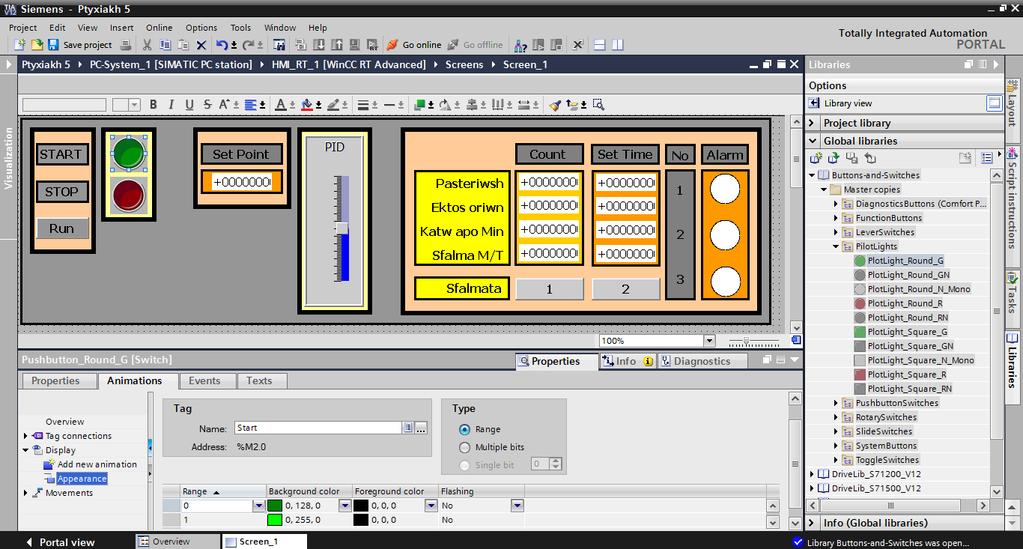Open the zoom 100% dropdown

pyautogui.click(x=709, y=341)
